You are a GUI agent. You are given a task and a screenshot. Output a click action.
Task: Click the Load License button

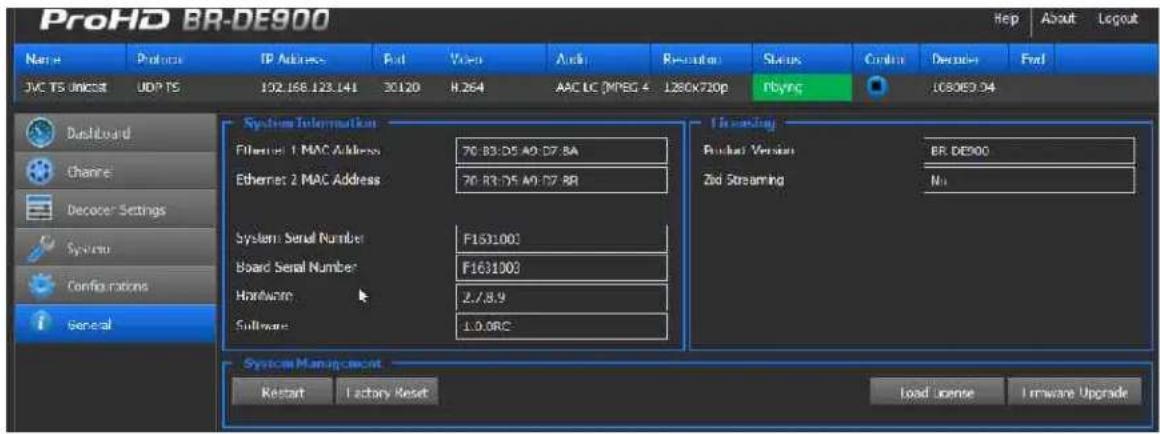tap(936, 392)
